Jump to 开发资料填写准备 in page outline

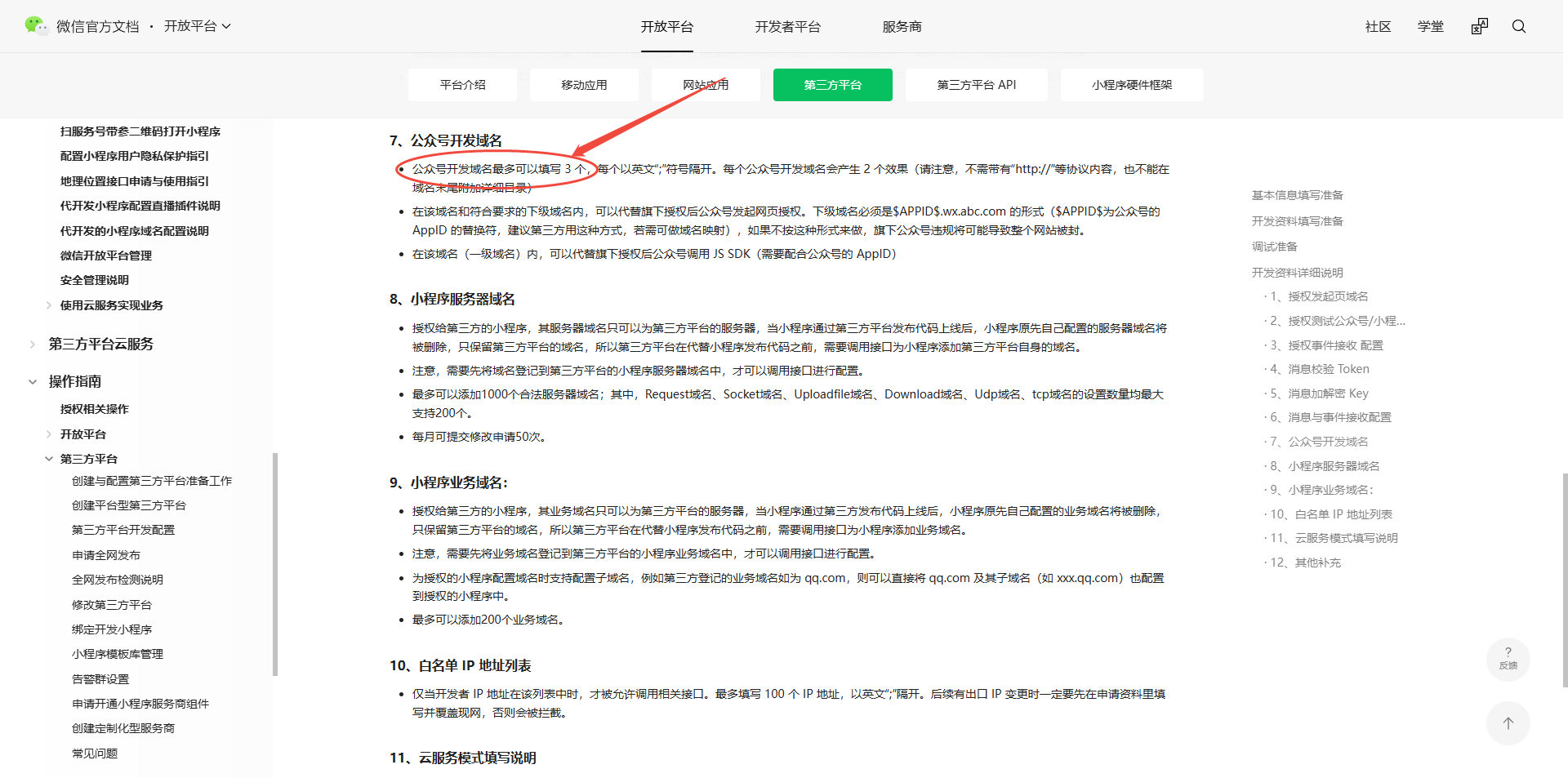pyautogui.click(x=1298, y=221)
